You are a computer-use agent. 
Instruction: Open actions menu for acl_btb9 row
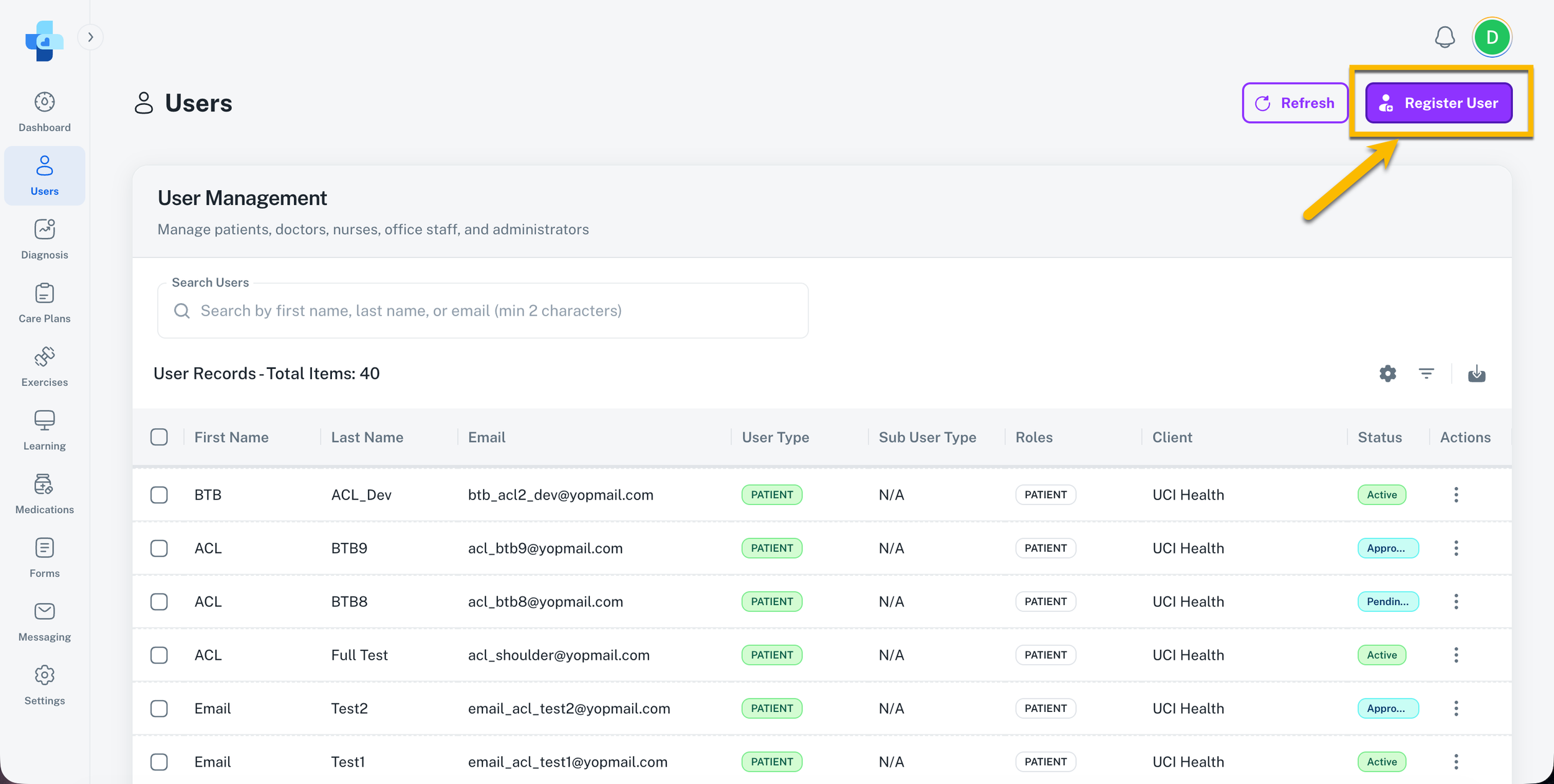pos(1456,549)
